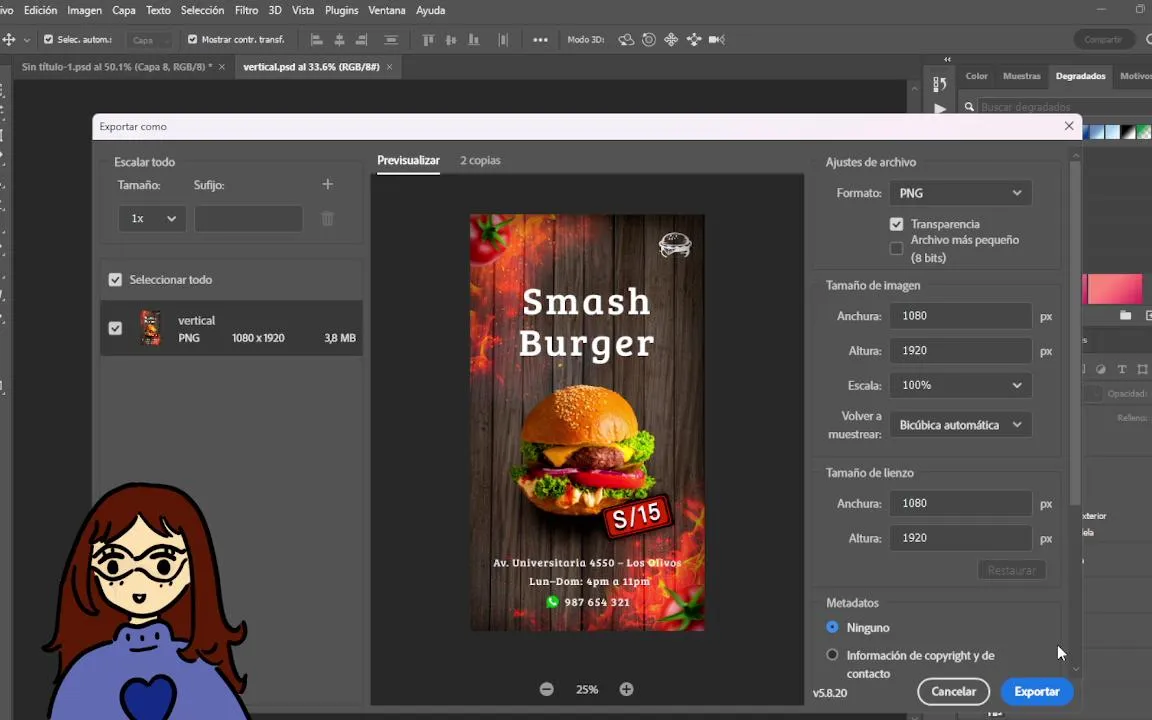This screenshot has width=1152, height=720.
Task: Close the vertical.psd tab
Action: coord(389,67)
